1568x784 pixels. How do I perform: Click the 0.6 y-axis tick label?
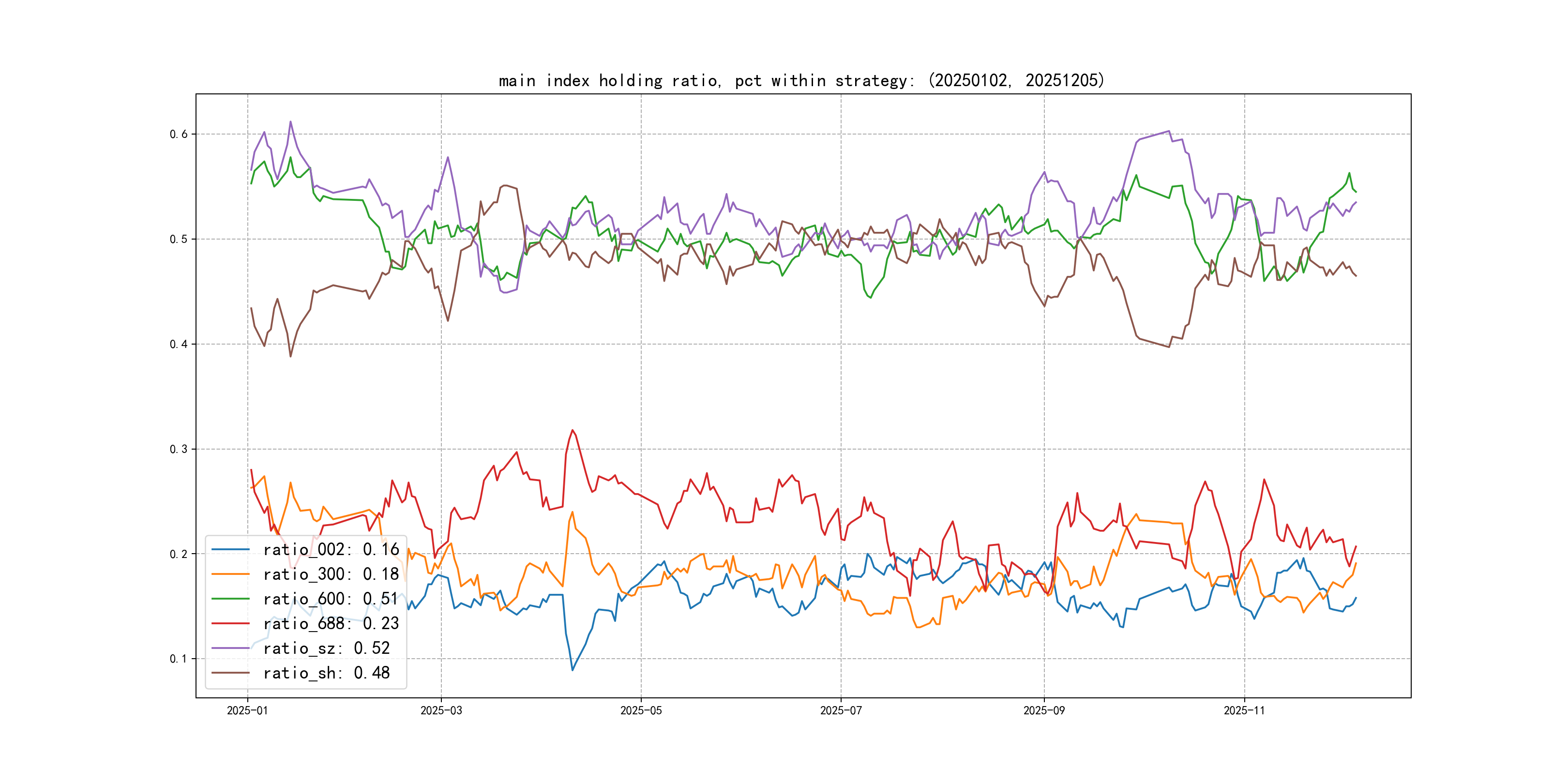click(x=179, y=135)
